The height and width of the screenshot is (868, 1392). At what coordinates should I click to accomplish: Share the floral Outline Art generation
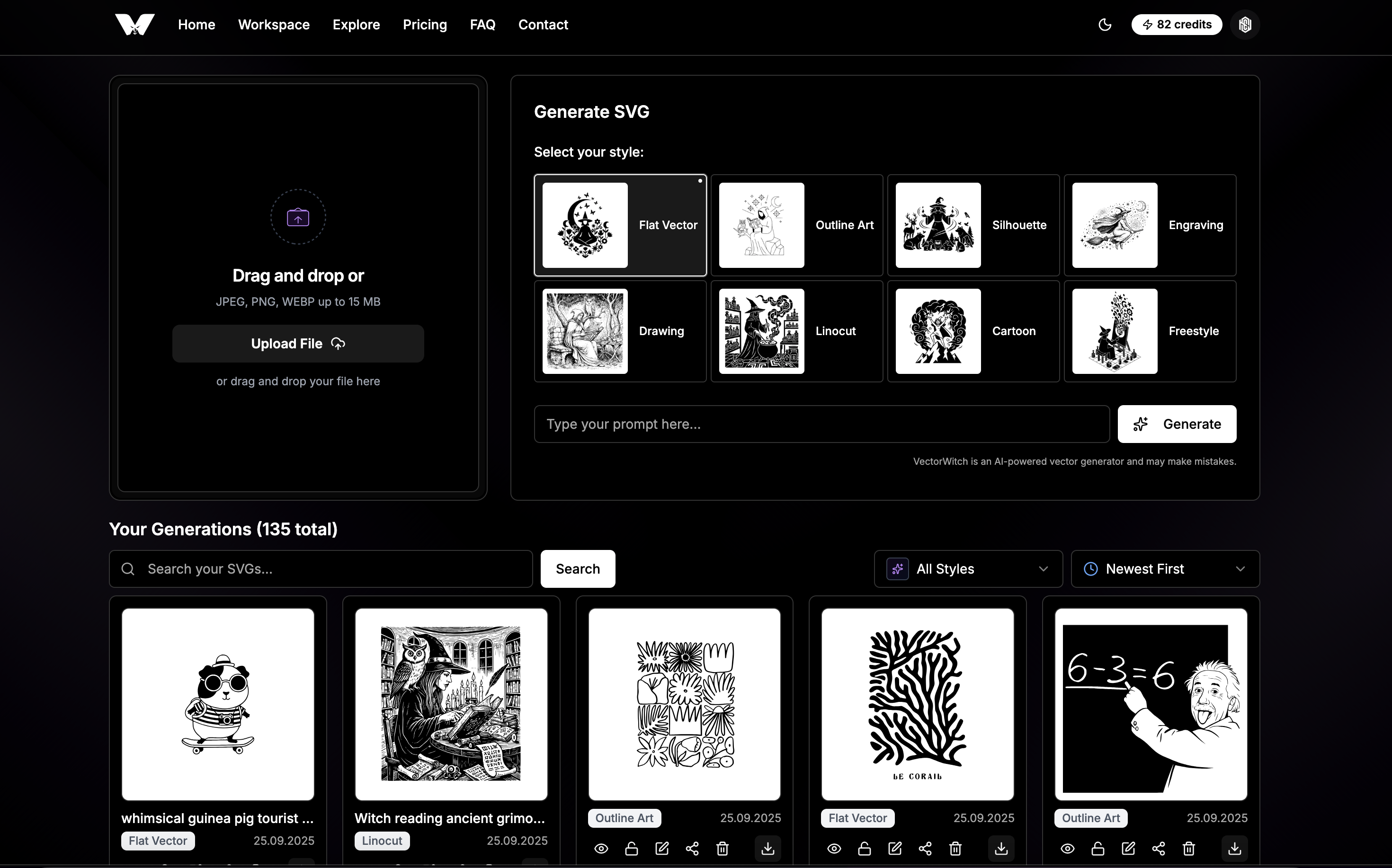(692, 848)
